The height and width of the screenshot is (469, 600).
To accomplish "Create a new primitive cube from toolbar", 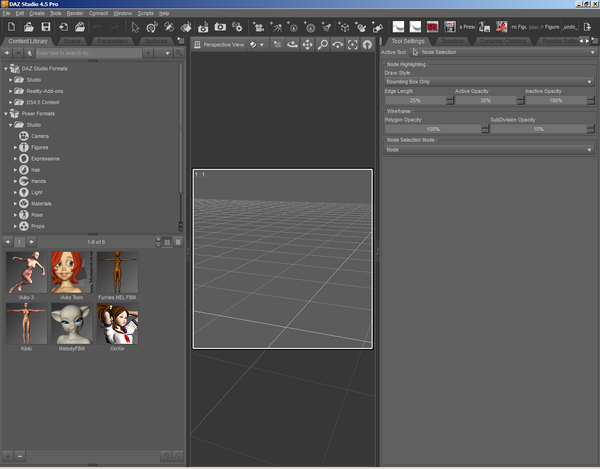I will pos(344,27).
